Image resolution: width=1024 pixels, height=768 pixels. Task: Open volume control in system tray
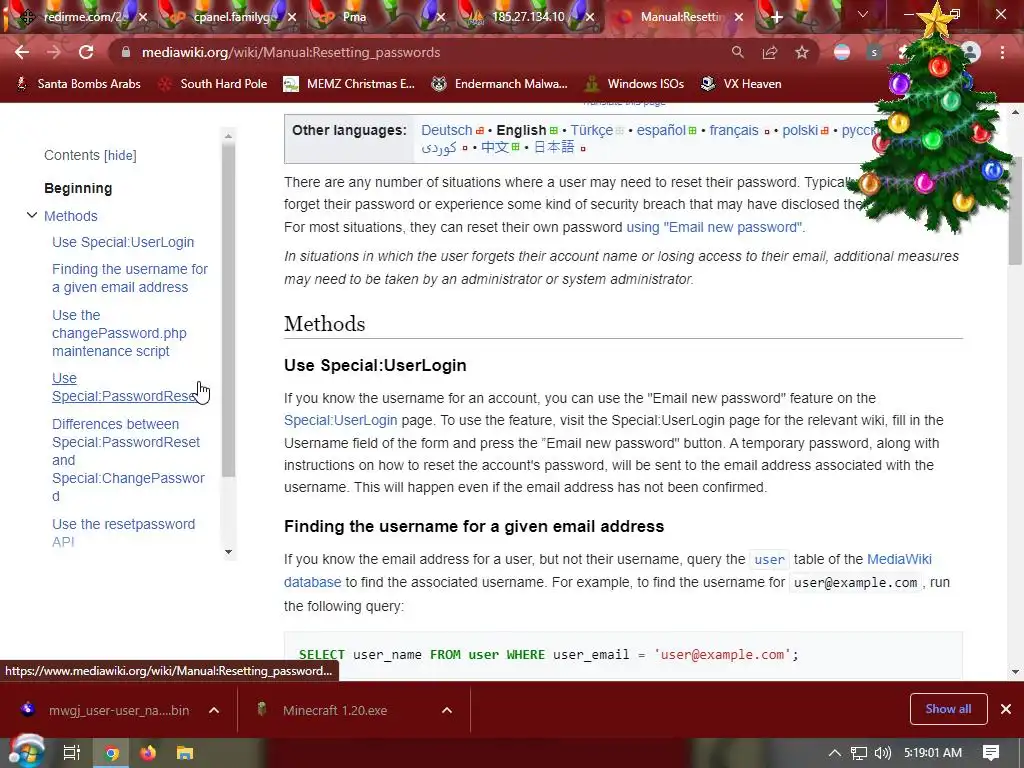tap(882, 753)
